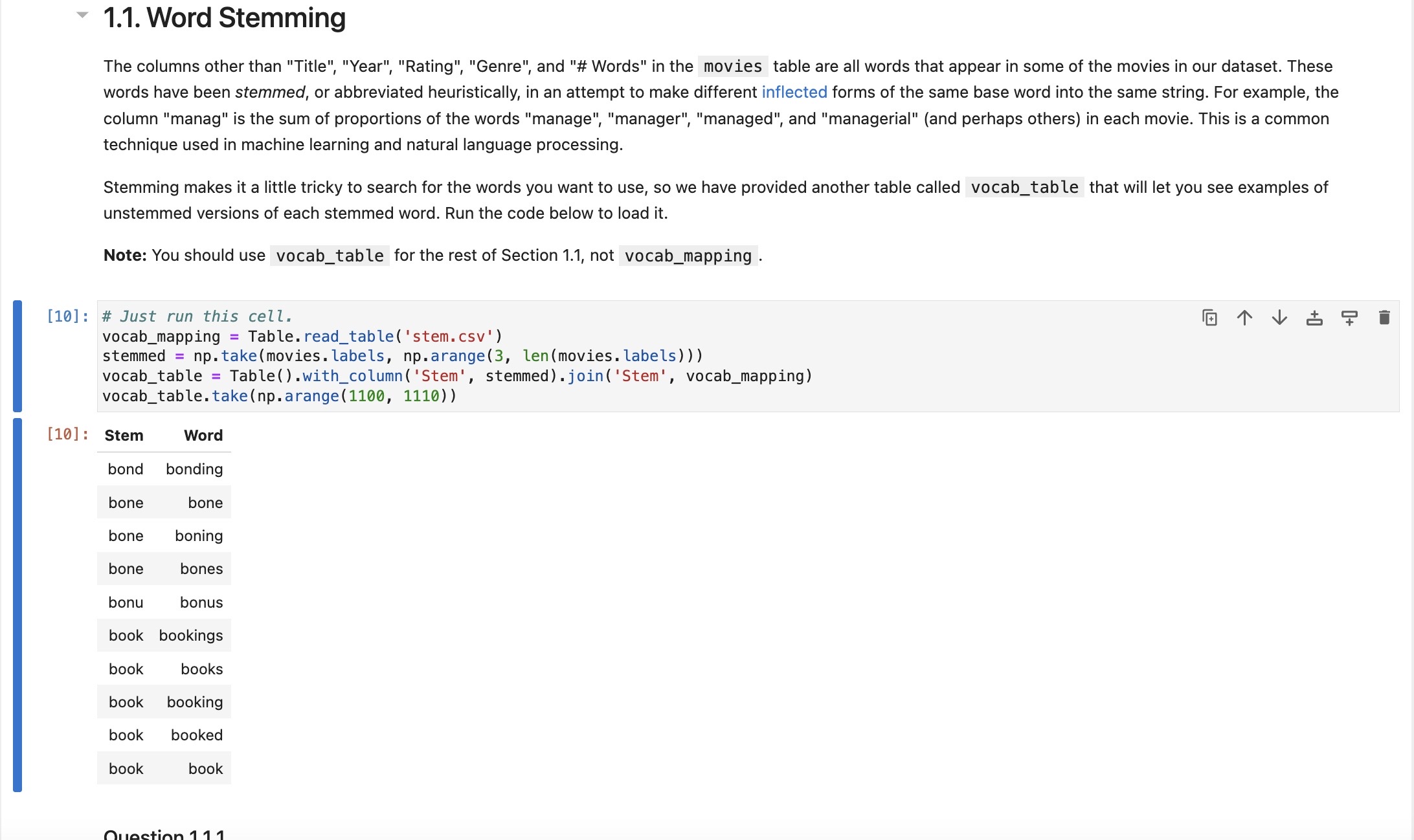1414x840 pixels.
Task: Place cursor on the "# Just run this cell." comment
Action: pyautogui.click(x=197, y=316)
